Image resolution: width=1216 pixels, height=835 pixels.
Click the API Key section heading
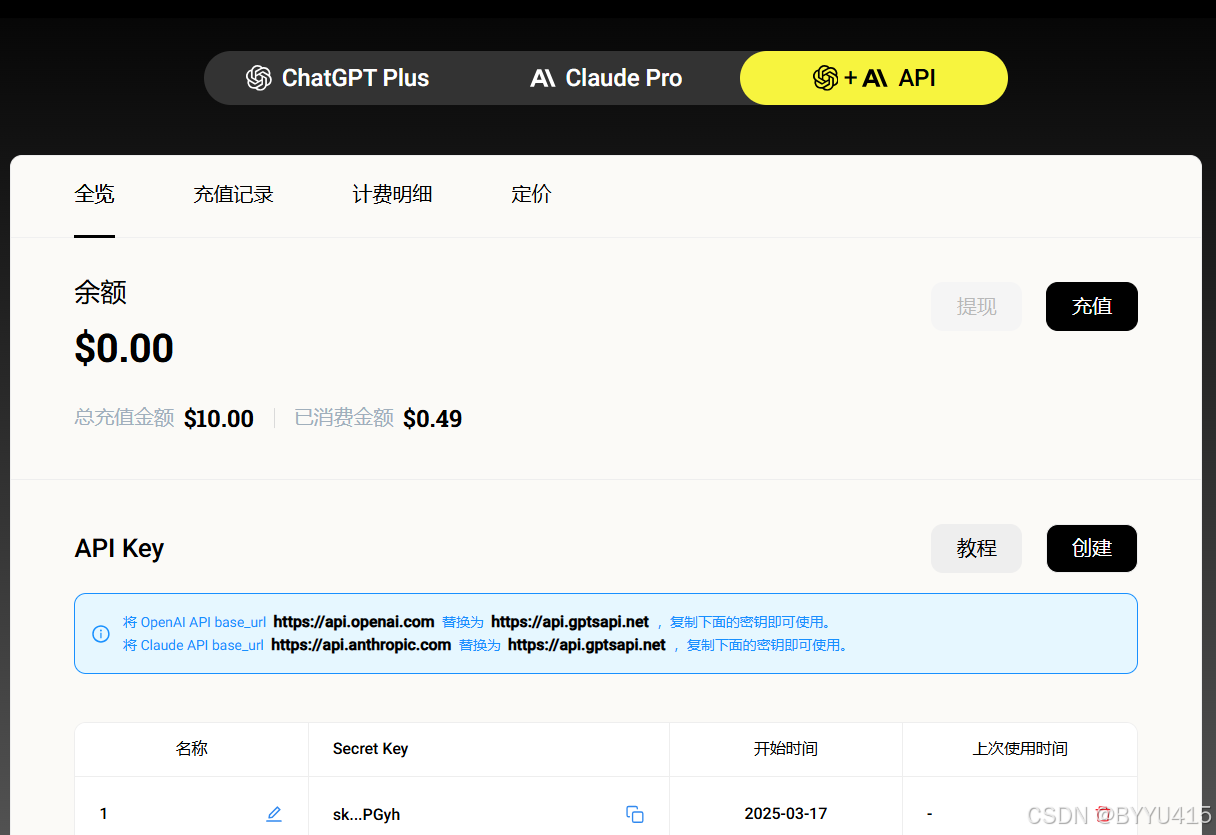click(119, 548)
